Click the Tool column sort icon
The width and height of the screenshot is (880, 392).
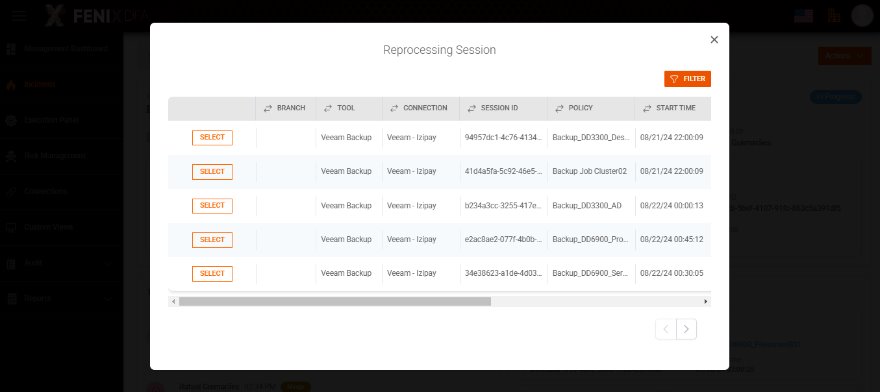[328, 108]
